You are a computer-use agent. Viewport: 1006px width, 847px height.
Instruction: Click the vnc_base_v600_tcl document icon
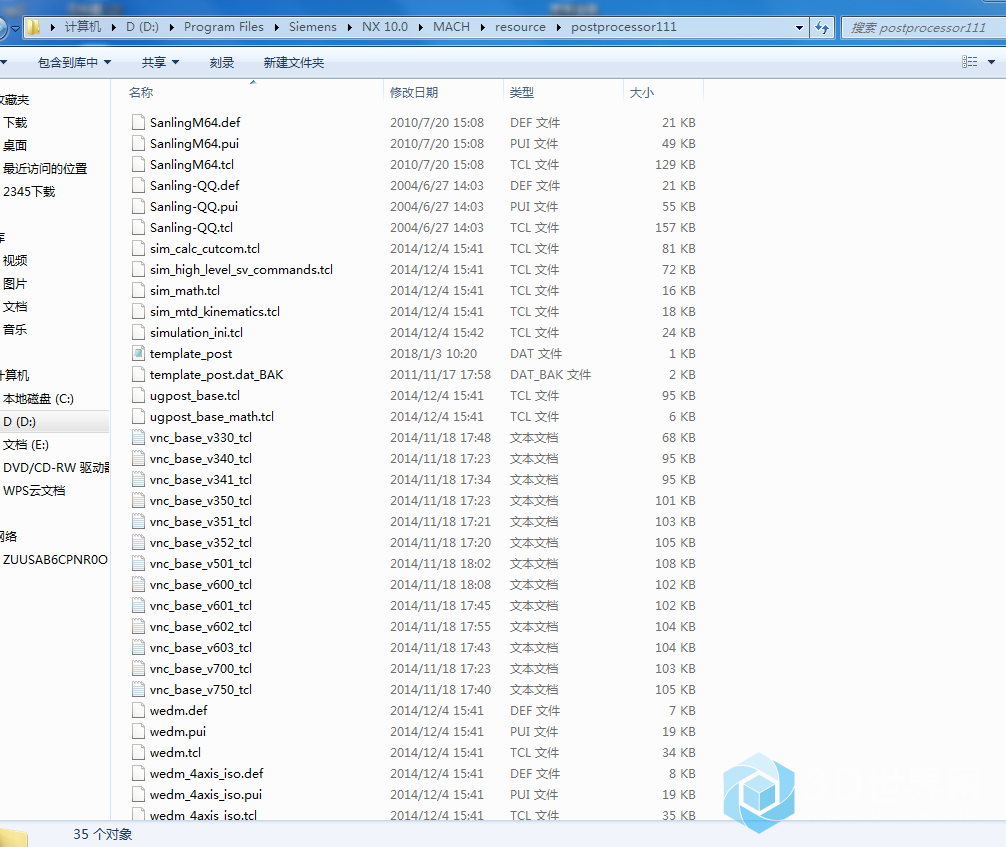pos(138,585)
